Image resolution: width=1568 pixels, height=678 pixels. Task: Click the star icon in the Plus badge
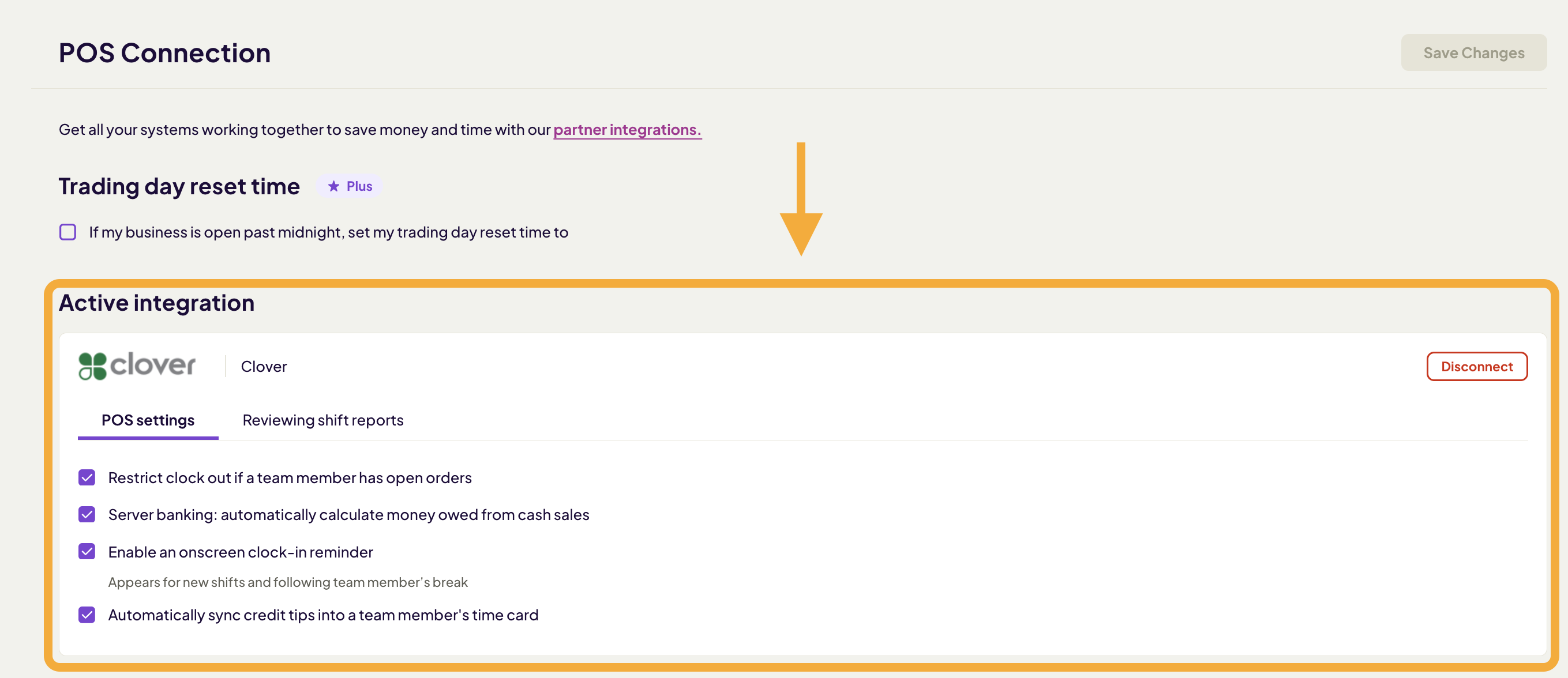pyautogui.click(x=332, y=186)
